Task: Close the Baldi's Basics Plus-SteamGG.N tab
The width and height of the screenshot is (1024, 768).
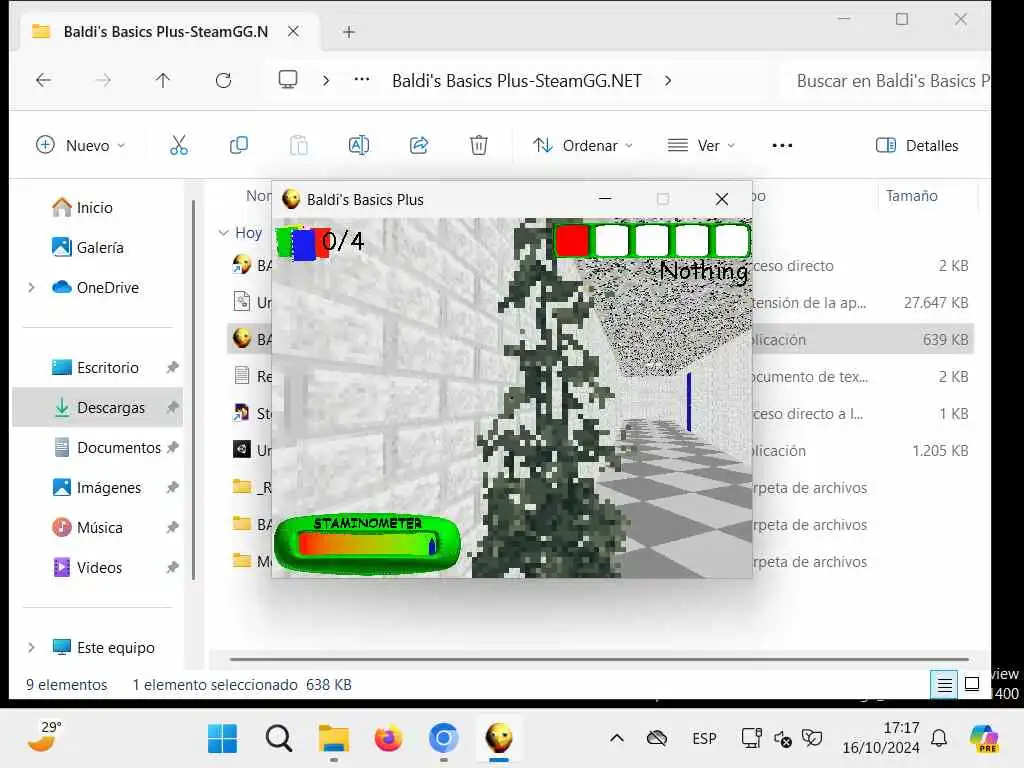Action: click(x=293, y=31)
